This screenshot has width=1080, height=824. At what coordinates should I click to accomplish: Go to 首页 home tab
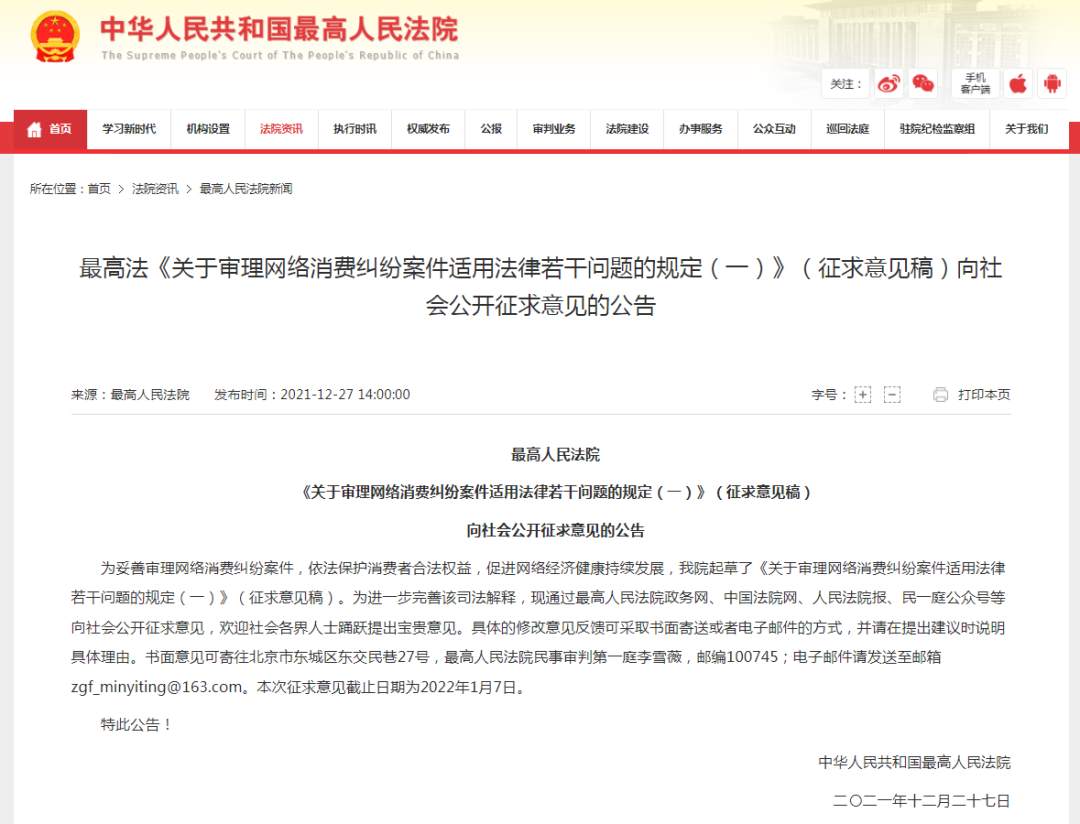point(50,129)
